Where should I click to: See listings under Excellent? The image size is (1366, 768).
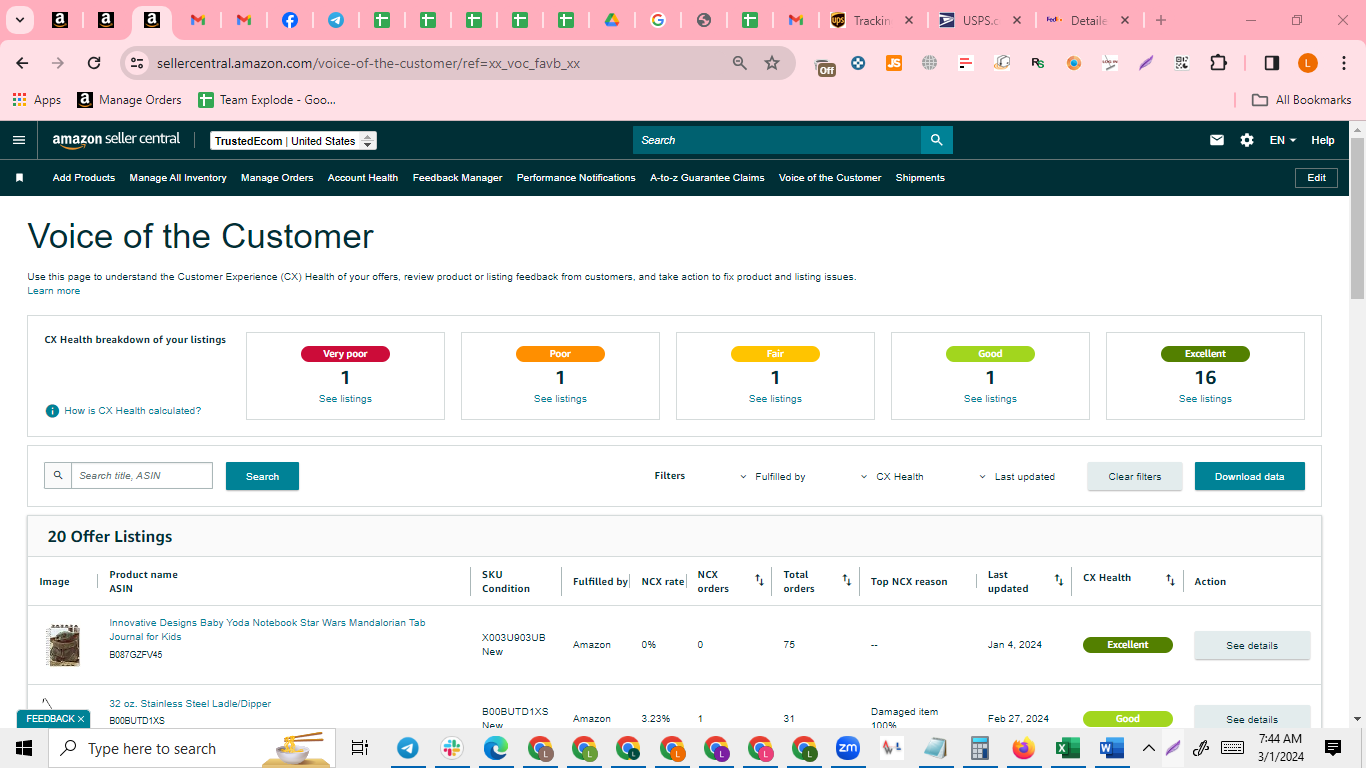[1205, 399]
